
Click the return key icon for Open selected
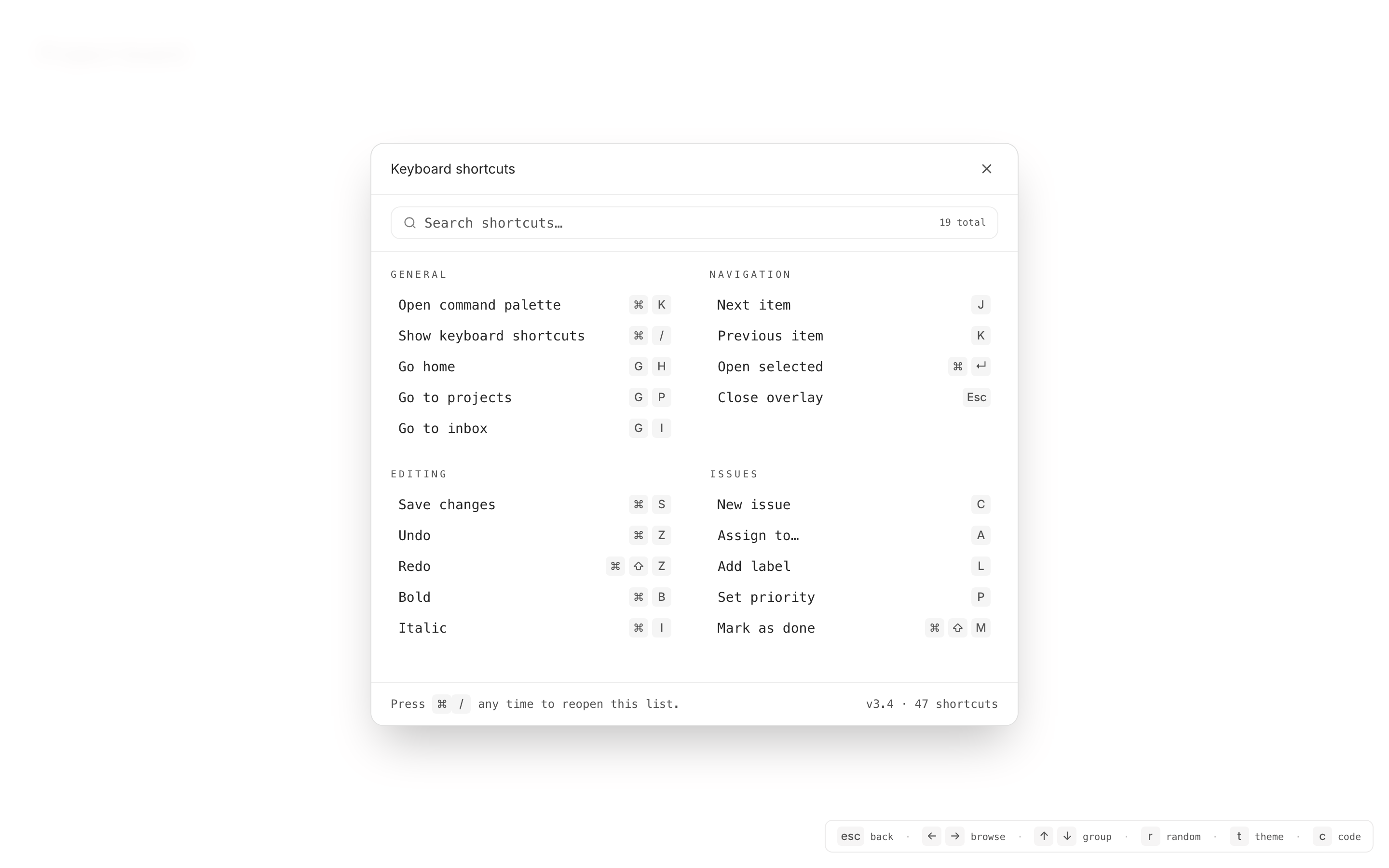pos(980,366)
